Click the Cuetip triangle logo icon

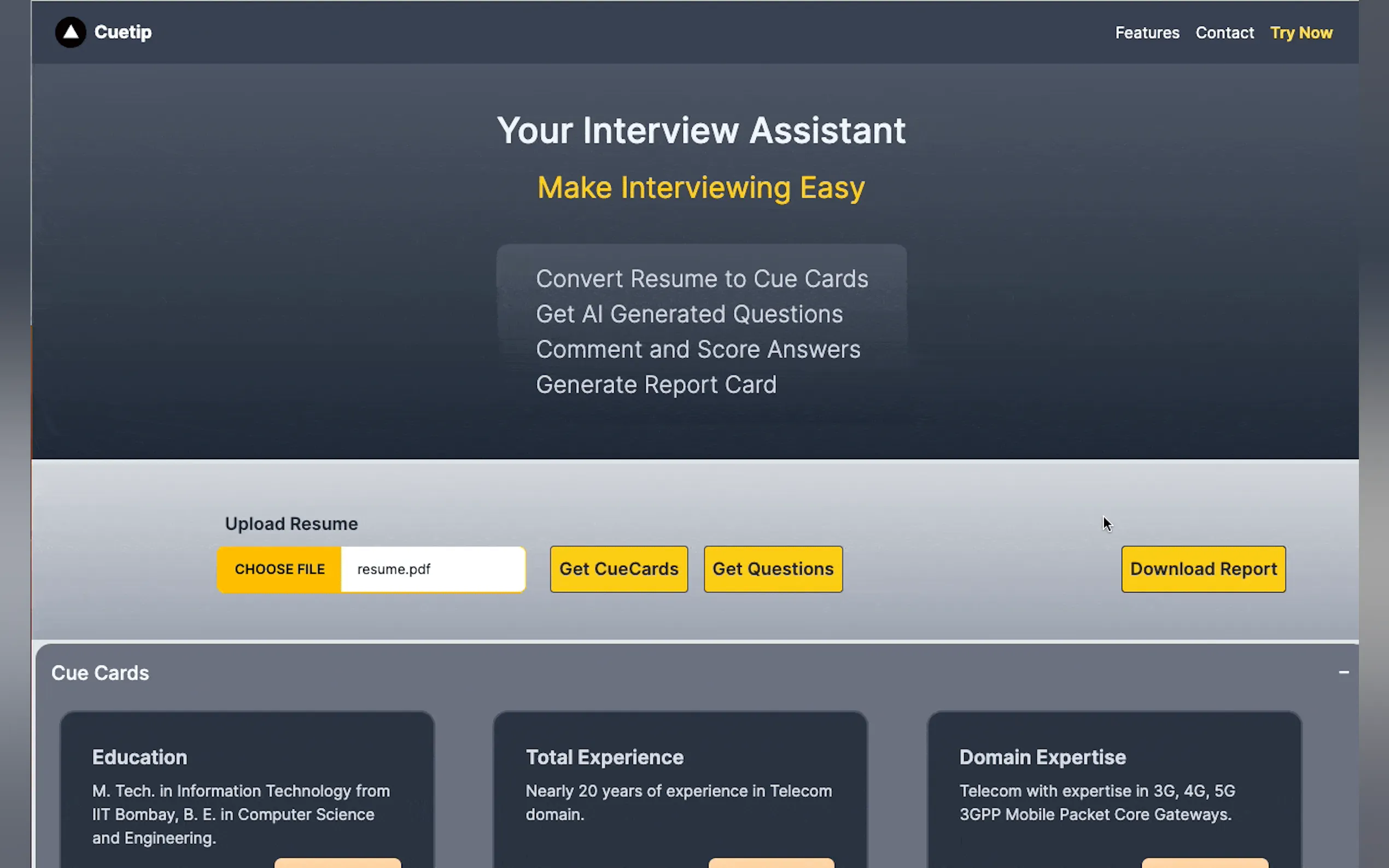pyautogui.click(x=70, y=32)
